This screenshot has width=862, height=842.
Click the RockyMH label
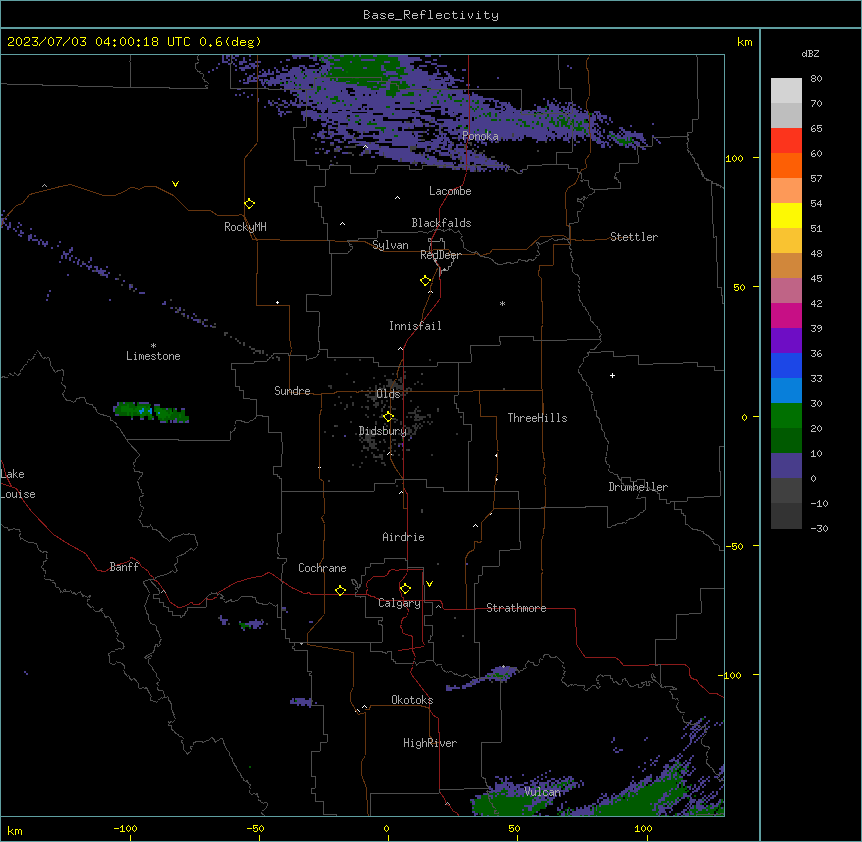(x=245, y=227)
